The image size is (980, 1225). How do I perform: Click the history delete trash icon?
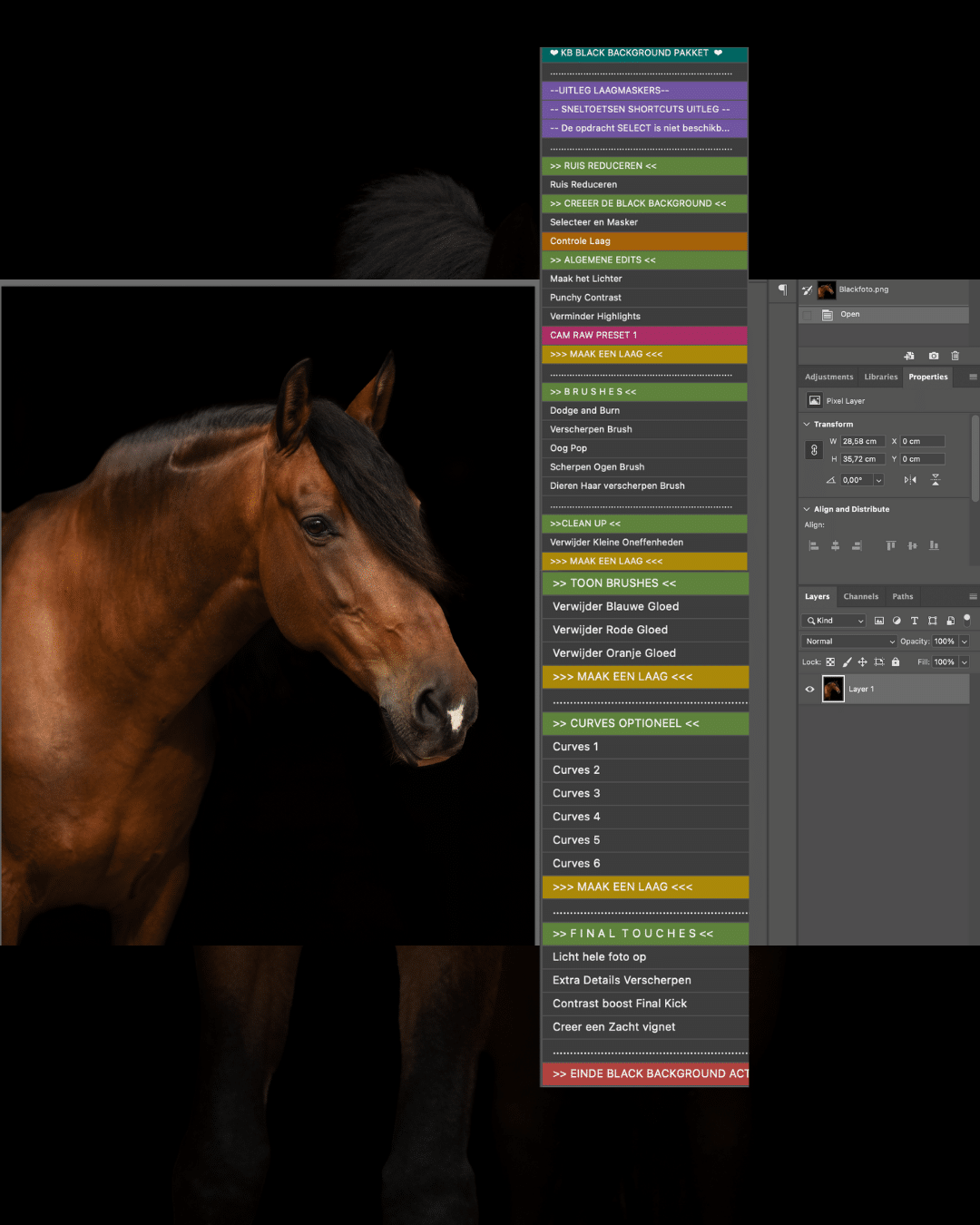click(x=955, y=356)
